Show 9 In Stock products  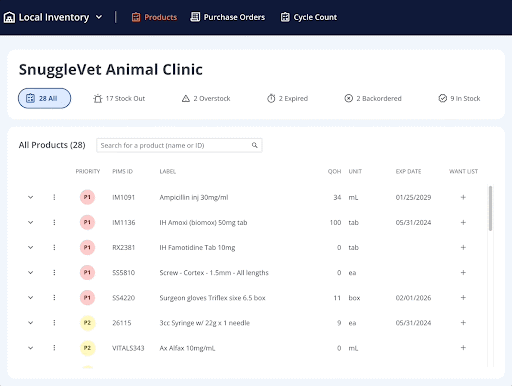pyautogui.click(x=459, y=98)
